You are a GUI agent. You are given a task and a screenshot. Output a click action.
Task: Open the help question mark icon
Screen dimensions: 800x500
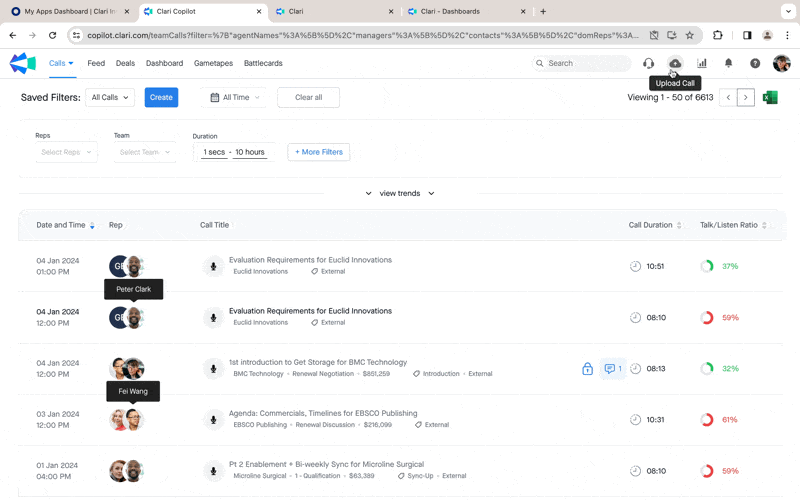pos(755,63)
